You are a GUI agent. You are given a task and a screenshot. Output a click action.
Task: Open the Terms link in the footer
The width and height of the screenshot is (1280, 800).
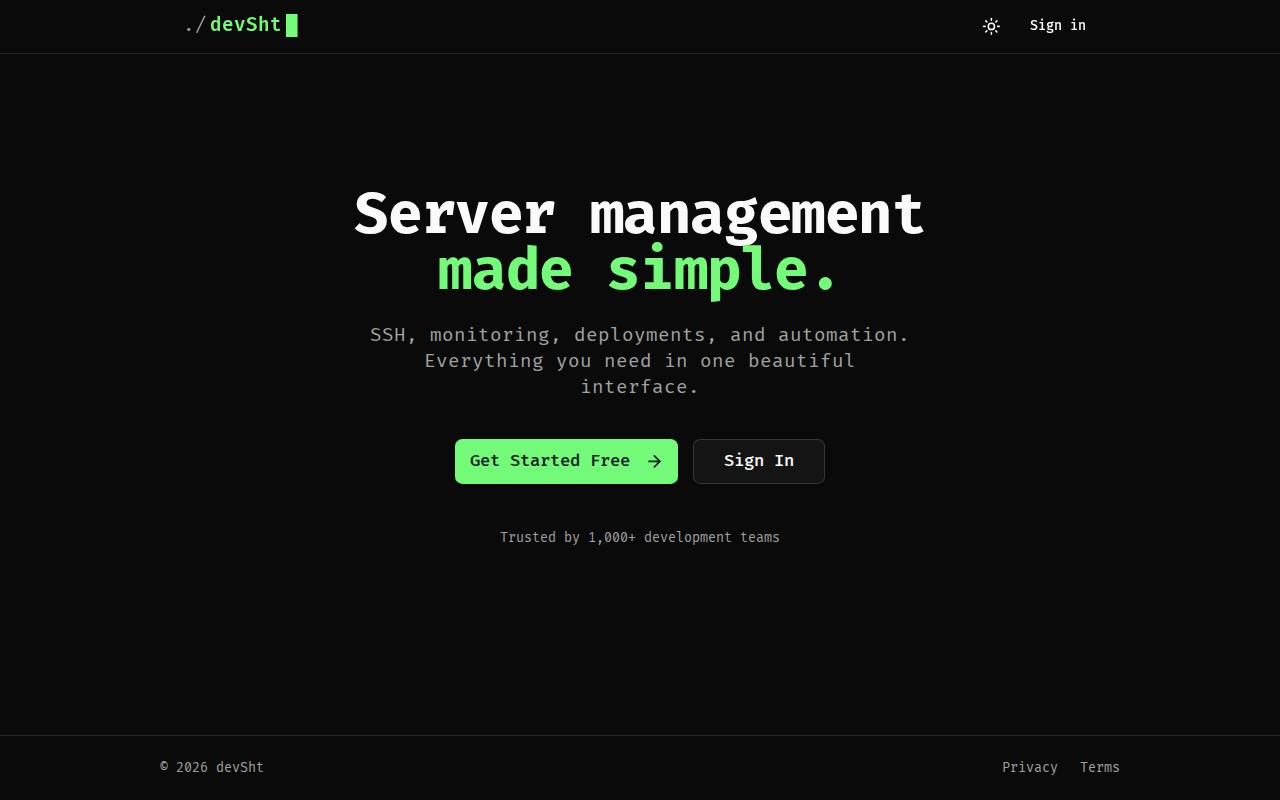tap(1099, 767)
